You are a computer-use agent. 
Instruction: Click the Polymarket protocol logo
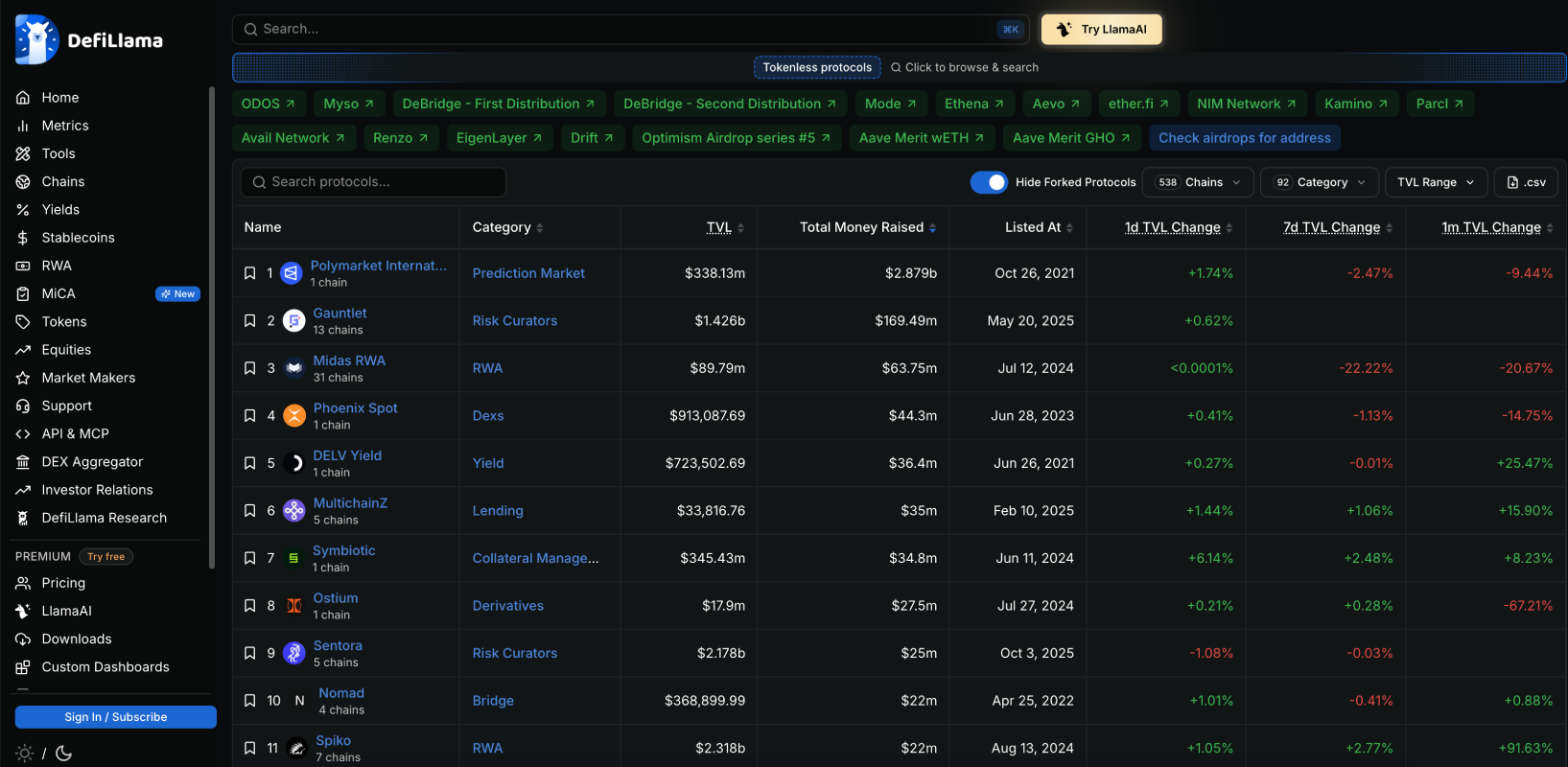point(292,273)
